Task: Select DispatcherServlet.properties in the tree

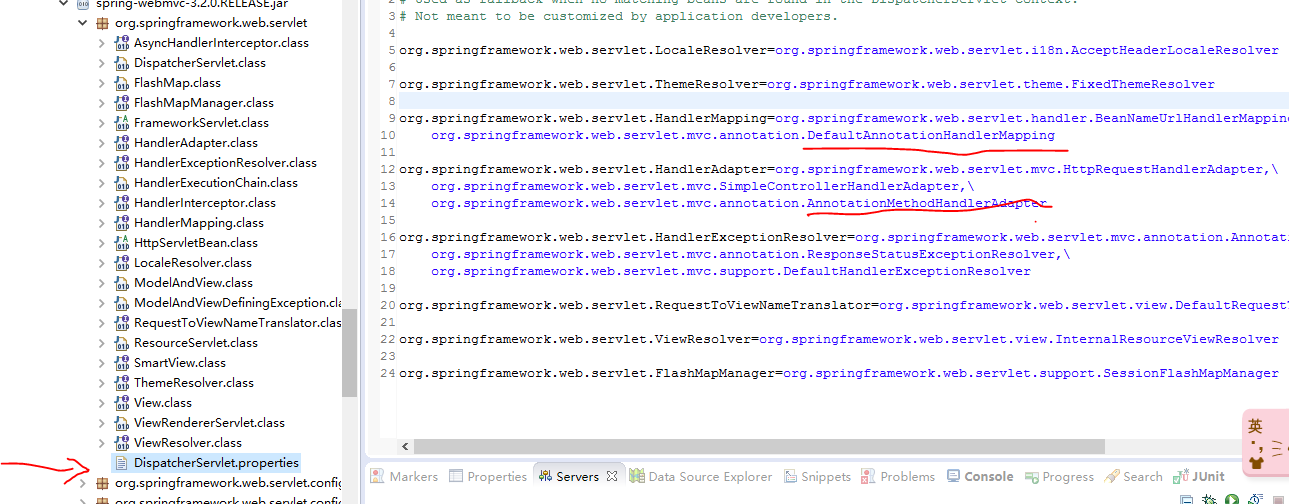Action: [x=206, y=463]
